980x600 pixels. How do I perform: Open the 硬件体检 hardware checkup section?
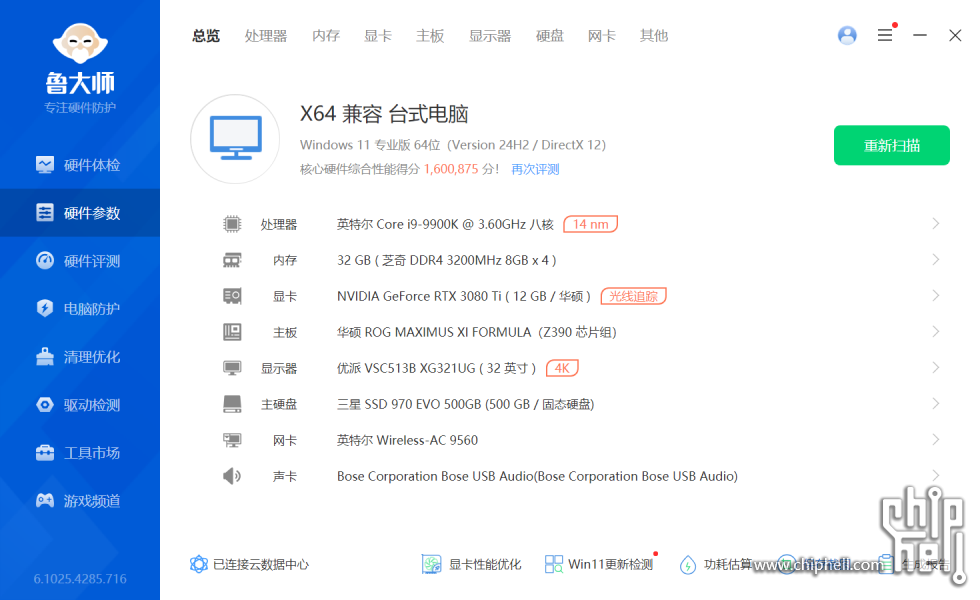(79, 165)
